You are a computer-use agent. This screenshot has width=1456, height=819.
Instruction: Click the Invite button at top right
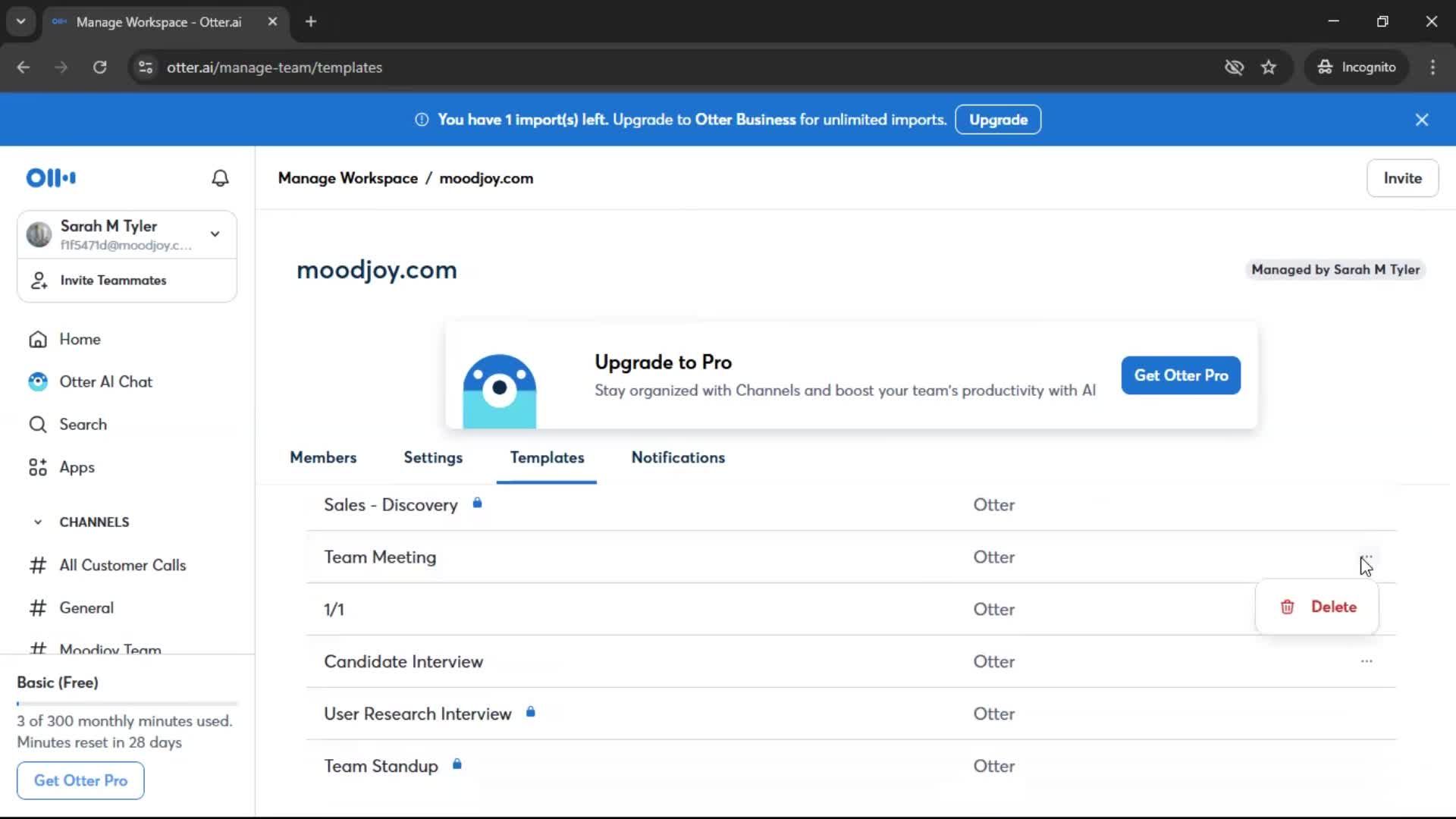(x=1402, y=178)
